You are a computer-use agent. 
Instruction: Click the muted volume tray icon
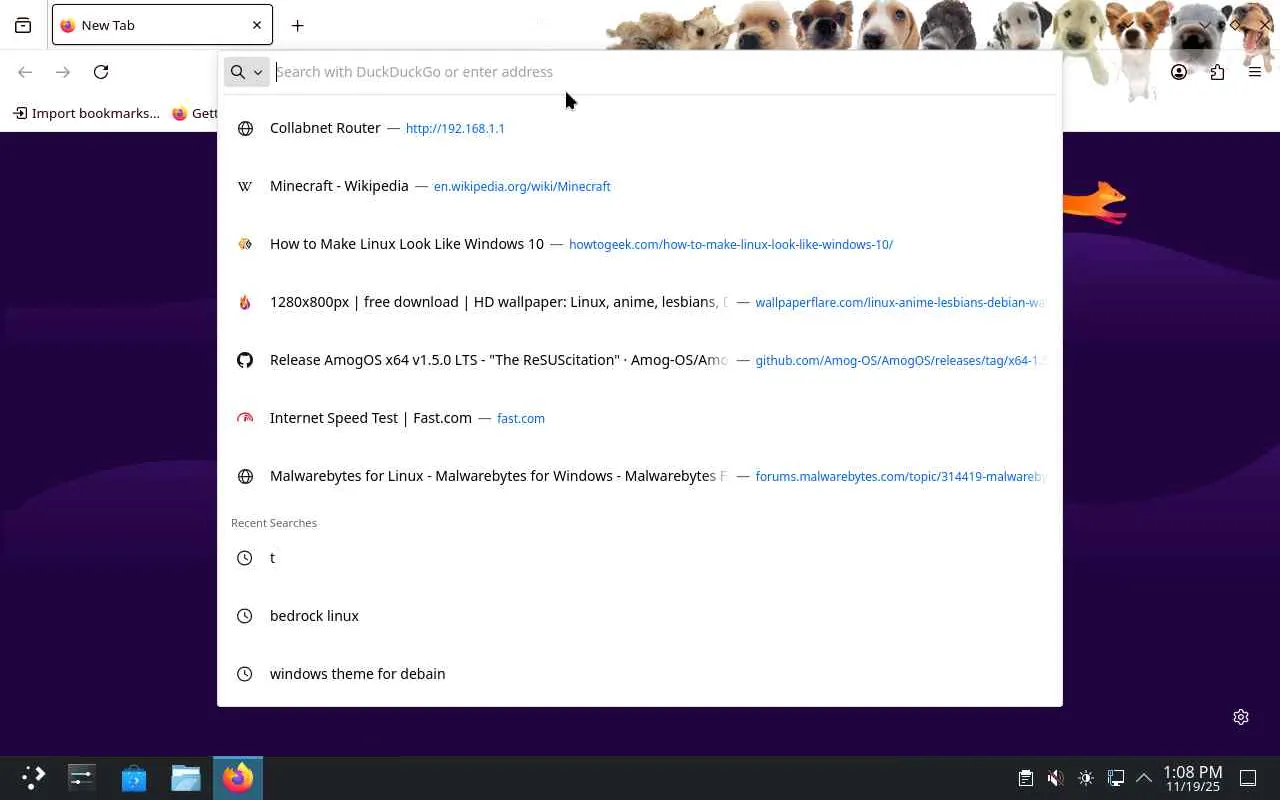click(x=1055, y=778)
